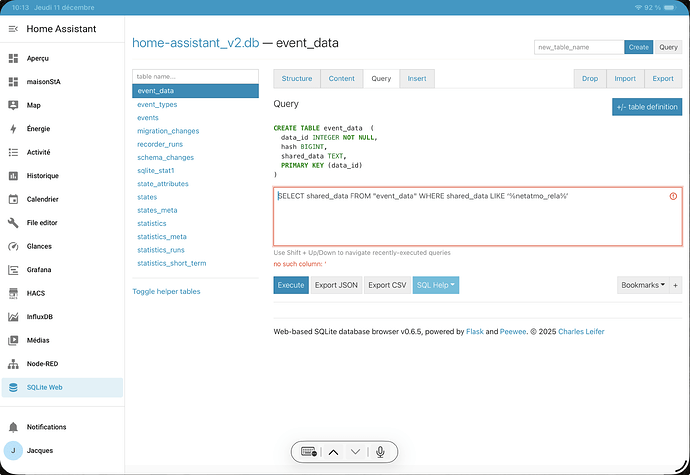Click the Execute button
This screenshot has height=475, width=690.
coord(291,285)
